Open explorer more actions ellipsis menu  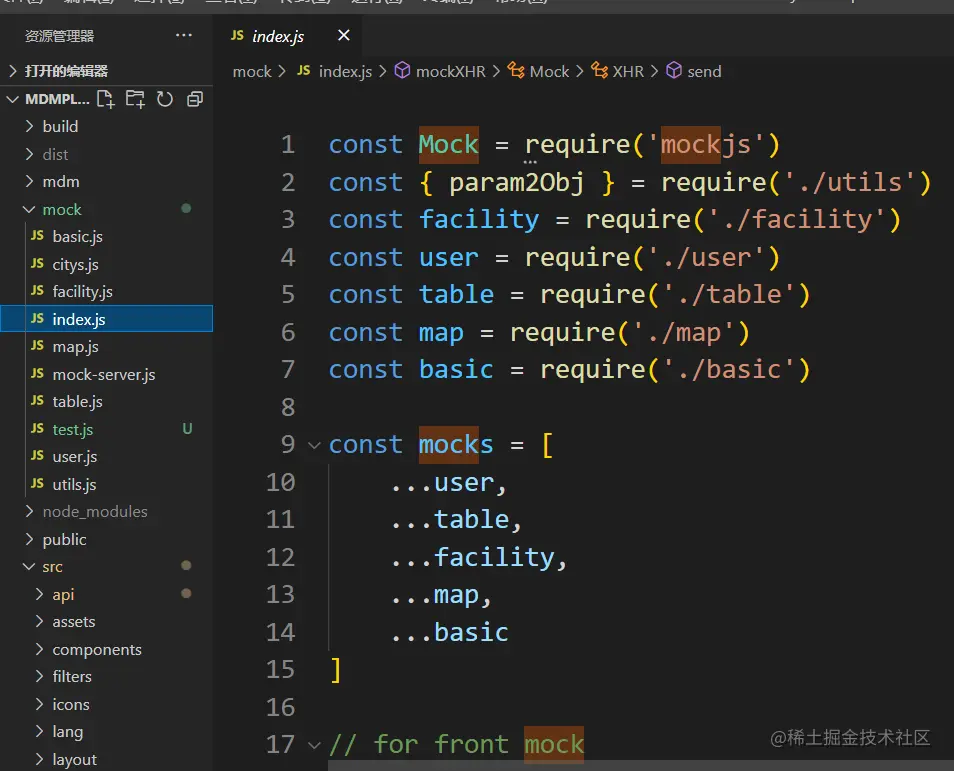184,35
